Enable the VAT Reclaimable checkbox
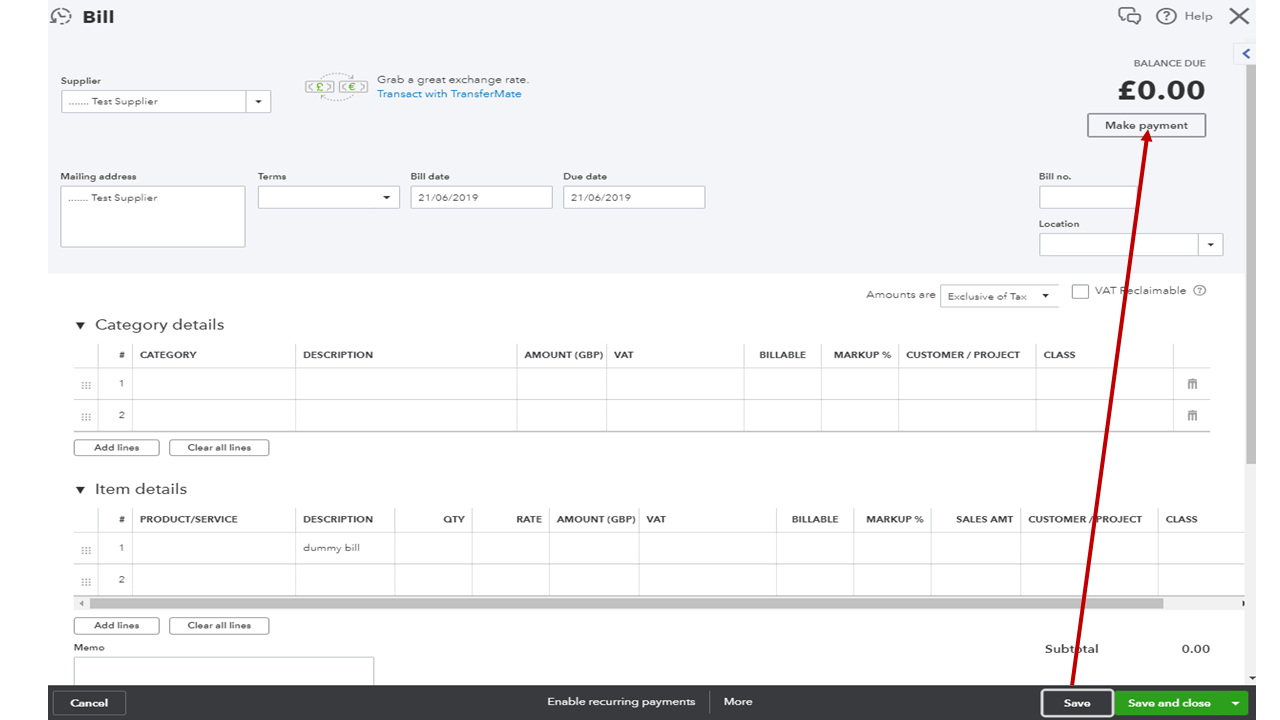 tap(1080, 290)
